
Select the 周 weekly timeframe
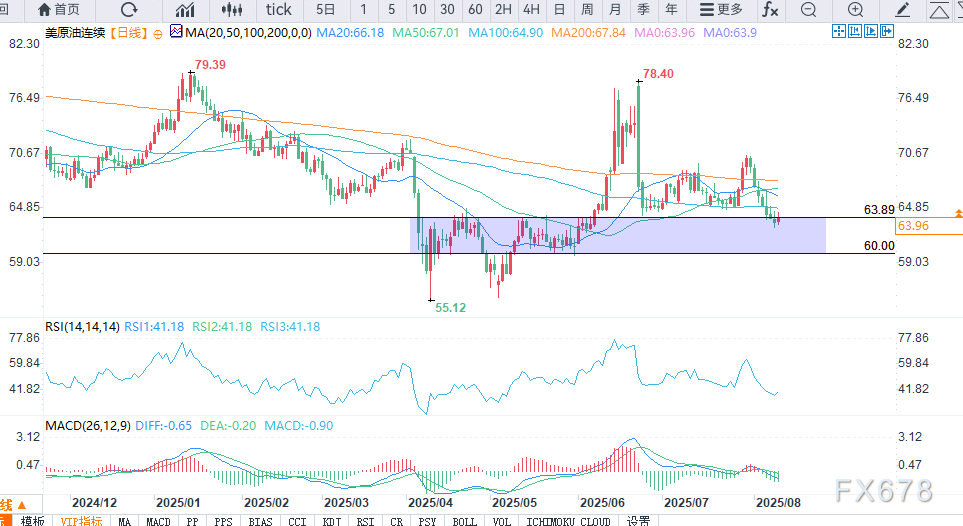click(587, 10)
